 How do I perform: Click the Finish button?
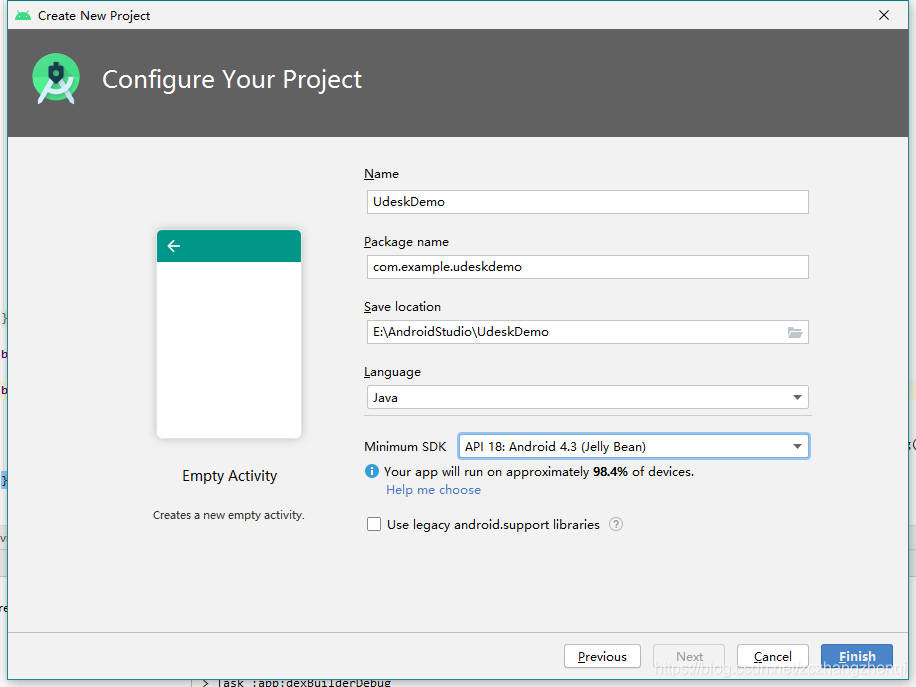pos(856,656)
